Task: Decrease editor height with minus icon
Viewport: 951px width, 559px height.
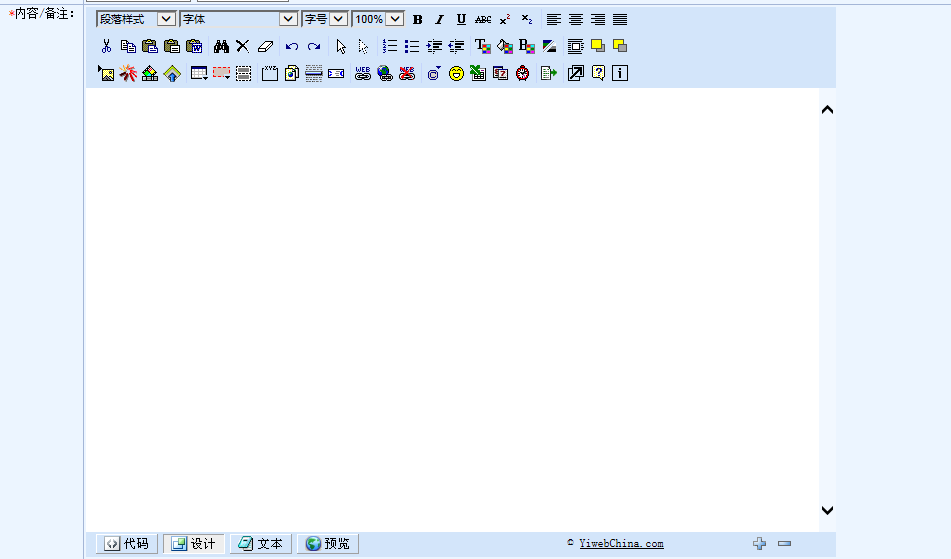Action: point(784,544)
